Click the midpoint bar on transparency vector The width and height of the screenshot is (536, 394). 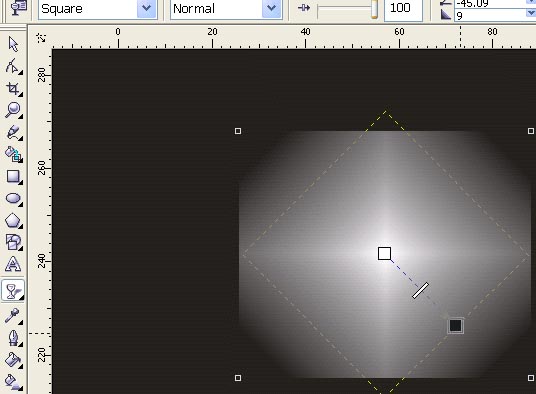(420, 290)
